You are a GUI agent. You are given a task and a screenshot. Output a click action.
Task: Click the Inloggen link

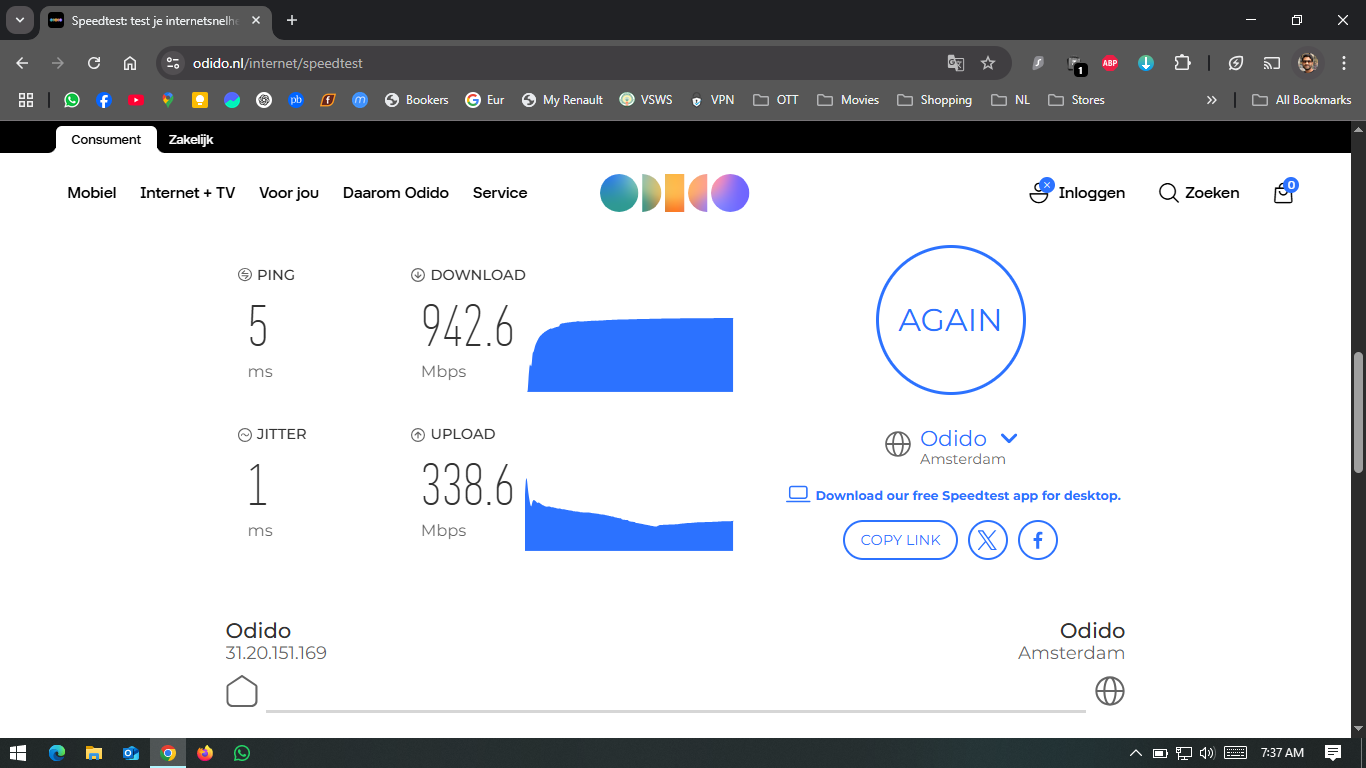coord(1077,192)
